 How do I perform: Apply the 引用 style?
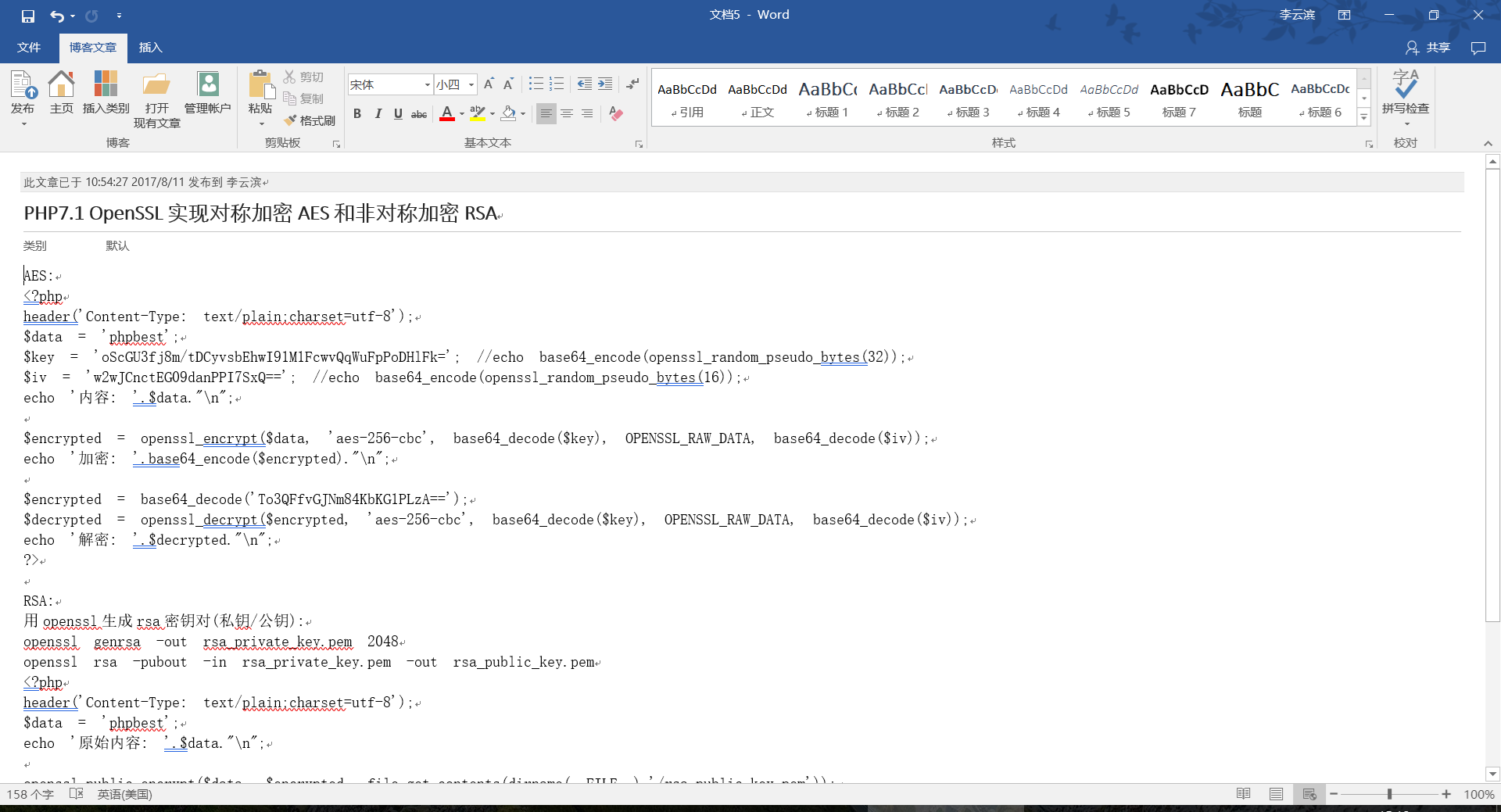click(687, 99)
